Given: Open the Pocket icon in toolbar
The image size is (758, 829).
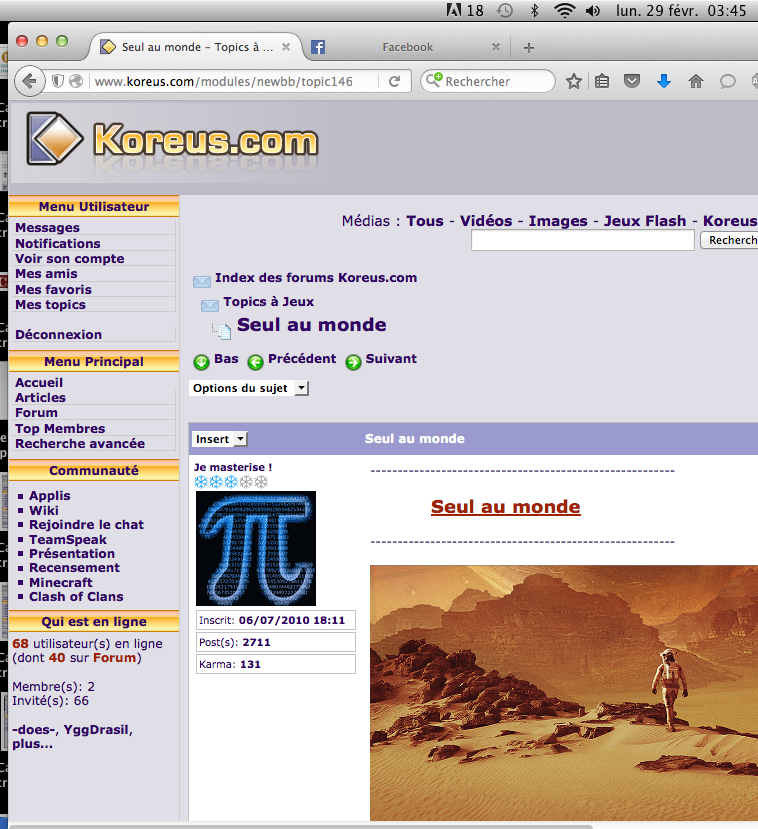Looking at the screenshot, I should click(x=633, y=82).
